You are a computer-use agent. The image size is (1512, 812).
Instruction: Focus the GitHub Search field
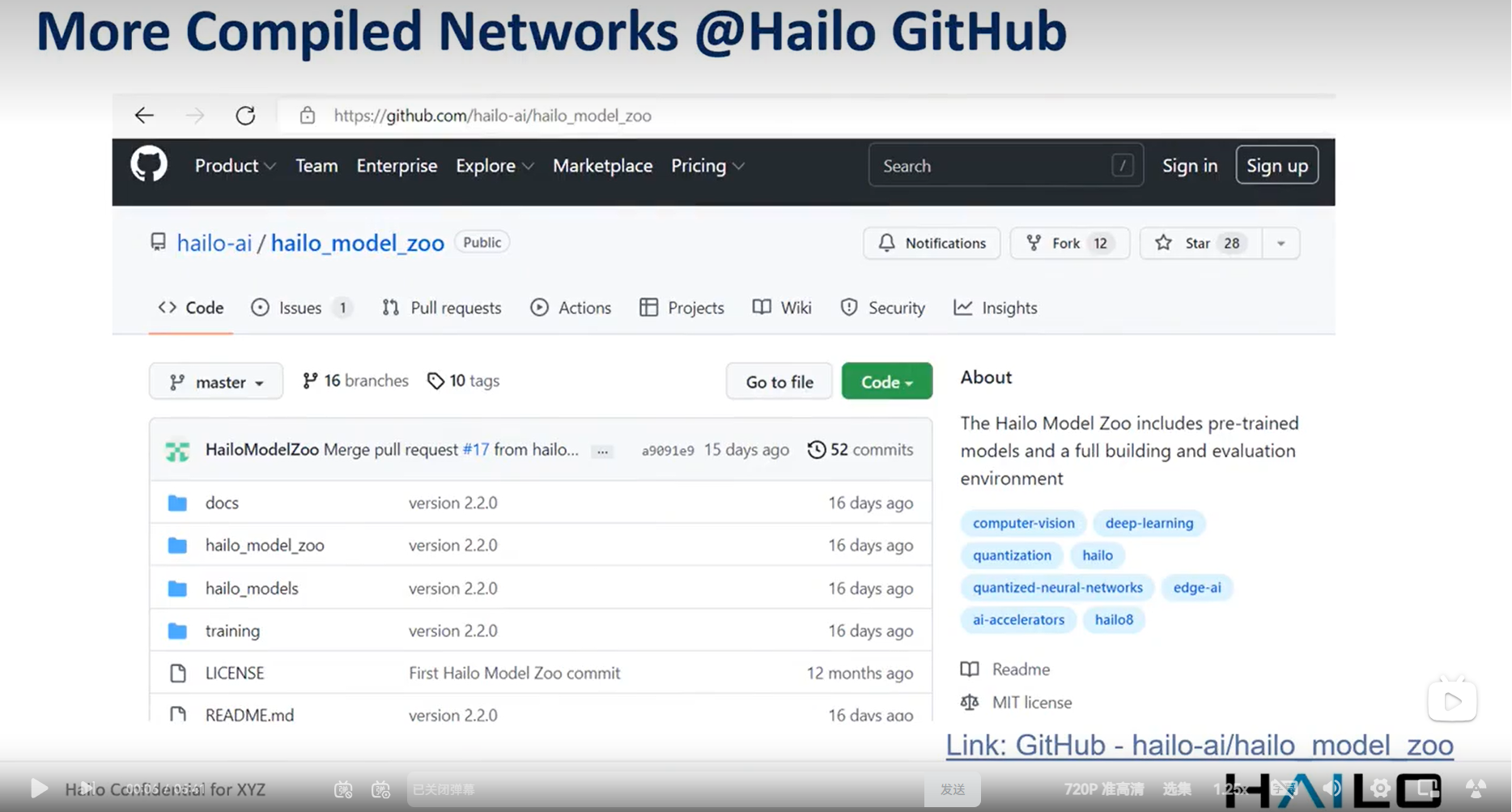(x=1006, y=165)
